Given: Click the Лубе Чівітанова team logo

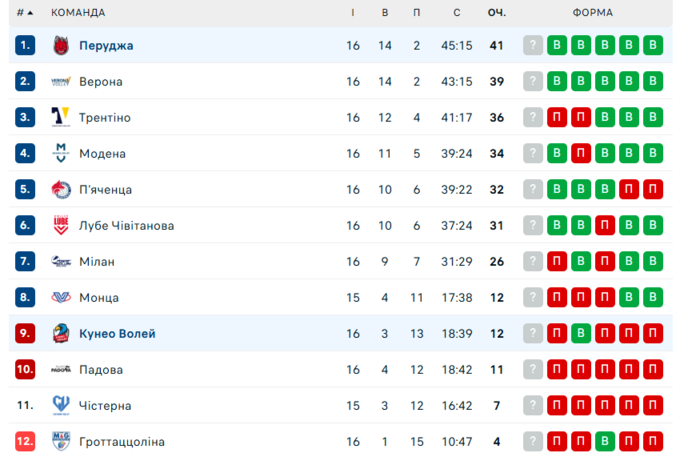Looking at the screenshot, I should [x=60, y=225].
